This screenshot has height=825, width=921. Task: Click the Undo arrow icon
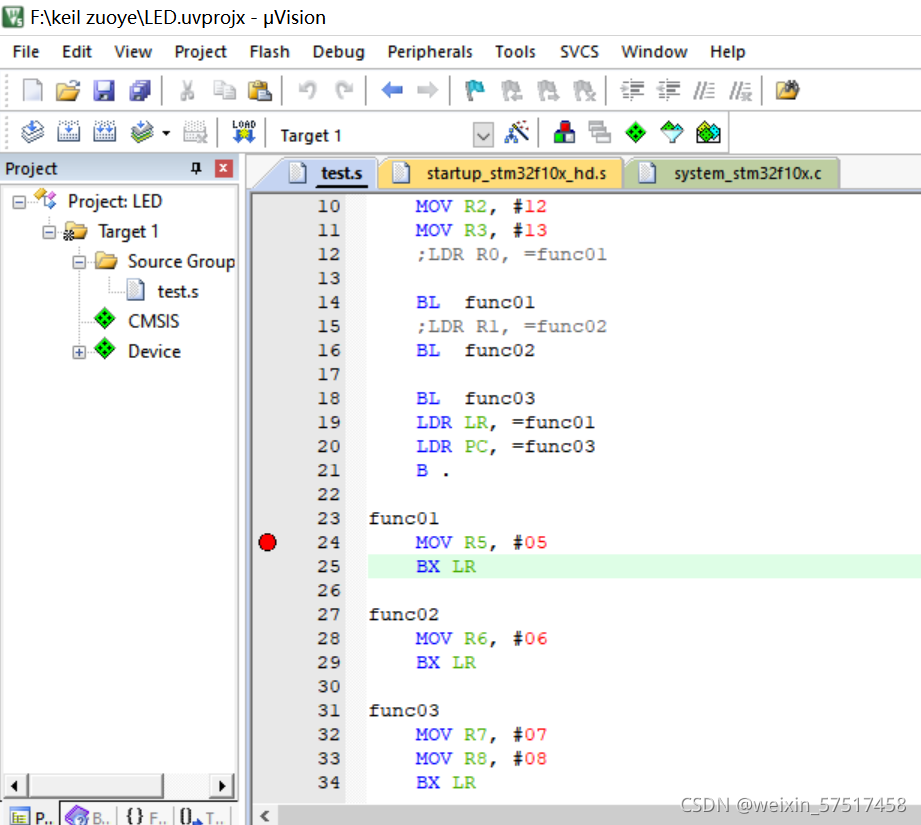click(x=307, y=90)
